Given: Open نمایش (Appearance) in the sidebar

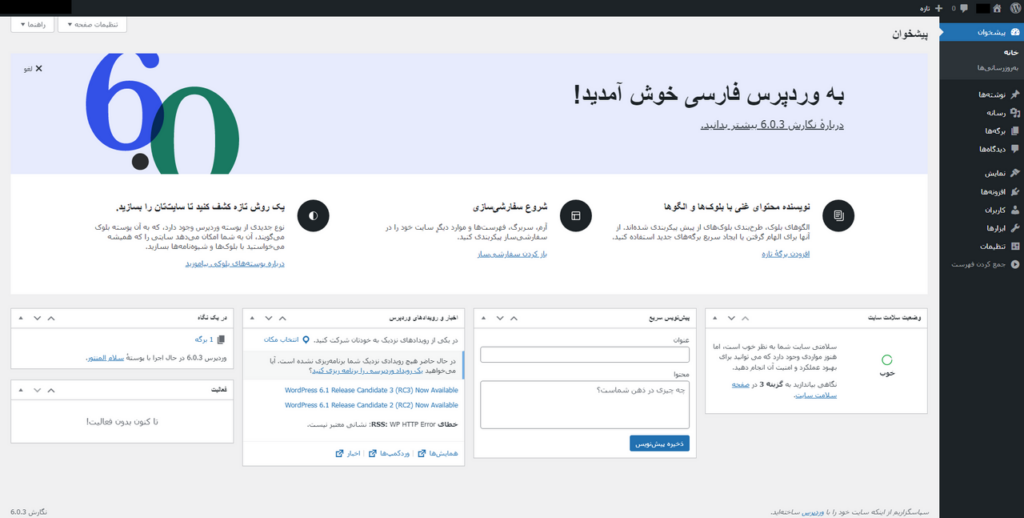Looking at the screenshot, I should 982,174.
